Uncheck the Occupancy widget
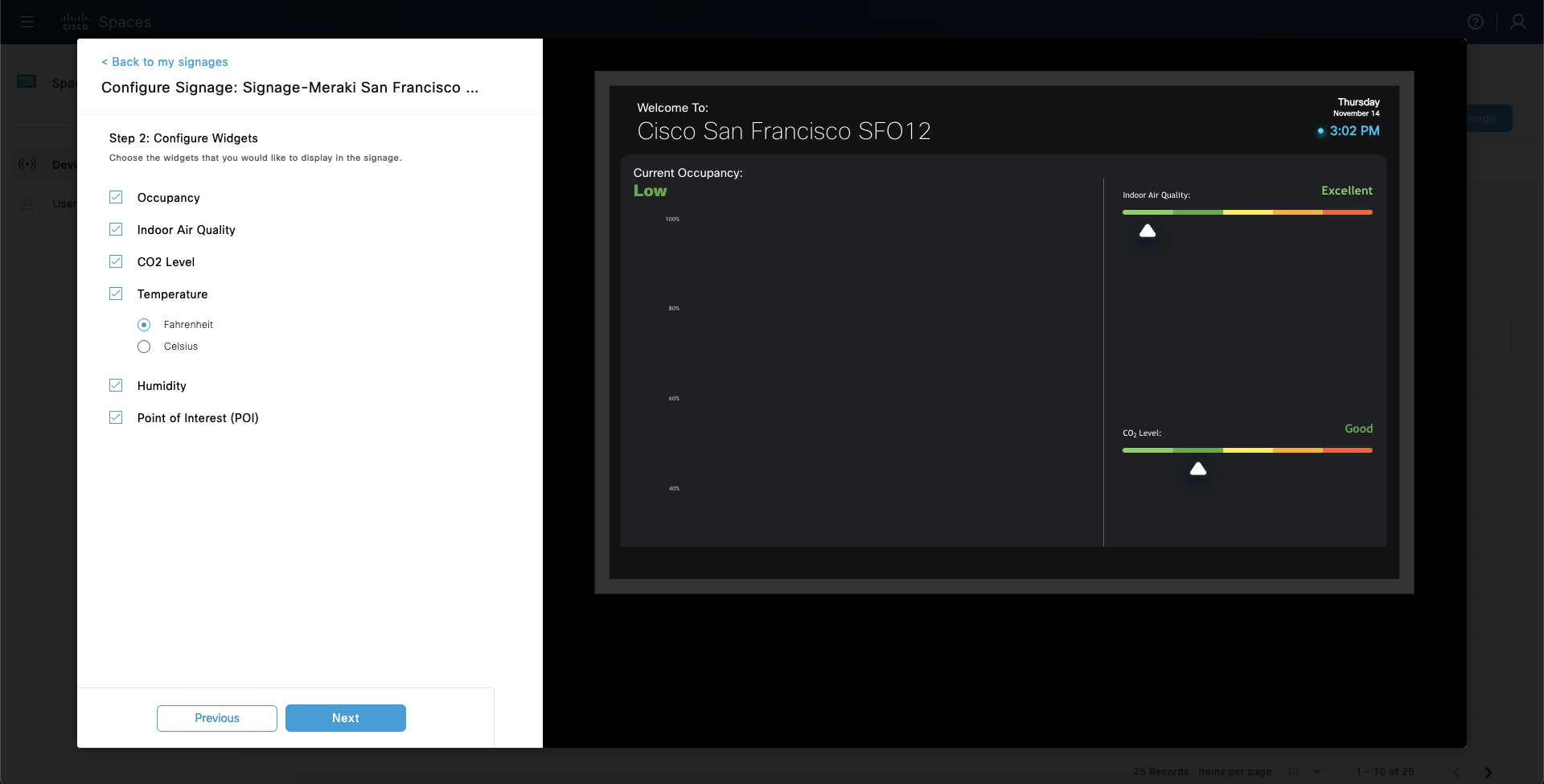 (x=116, y=197)
